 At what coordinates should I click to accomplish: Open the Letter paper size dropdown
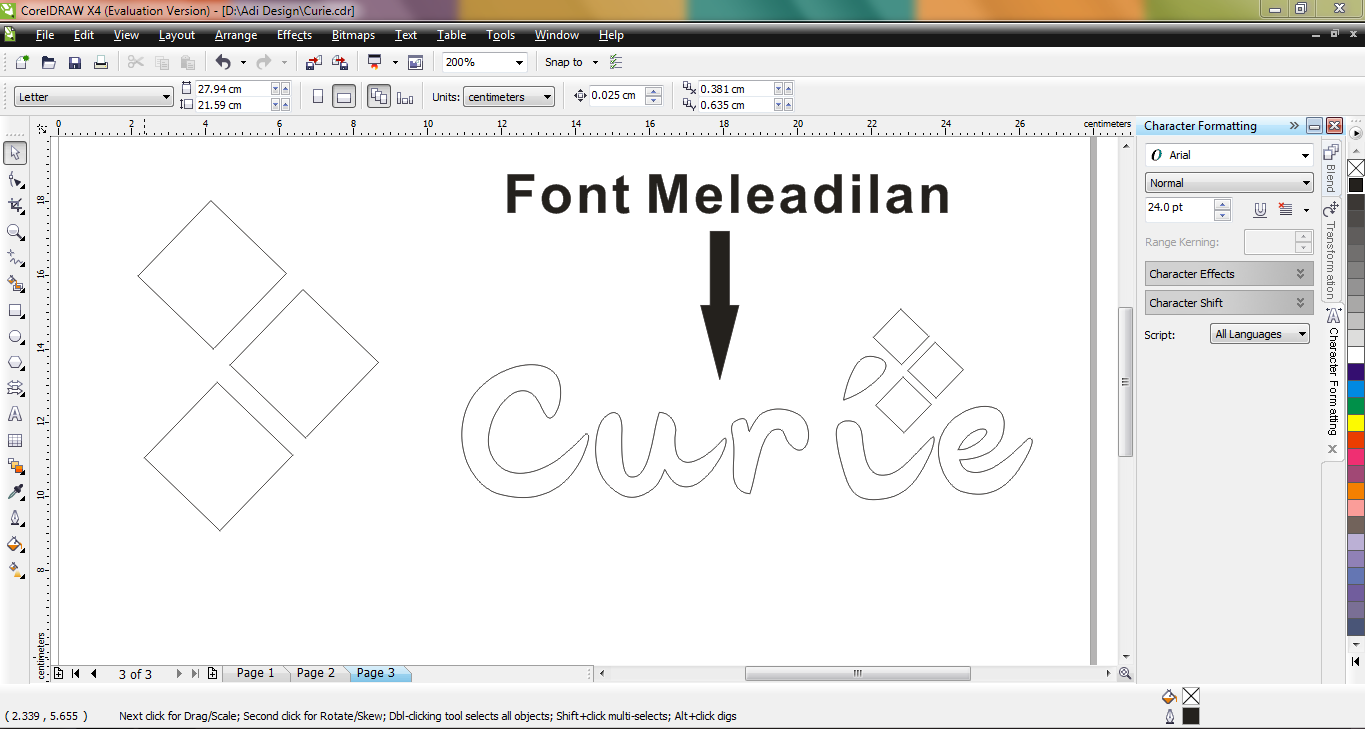[x=167, y=97]
